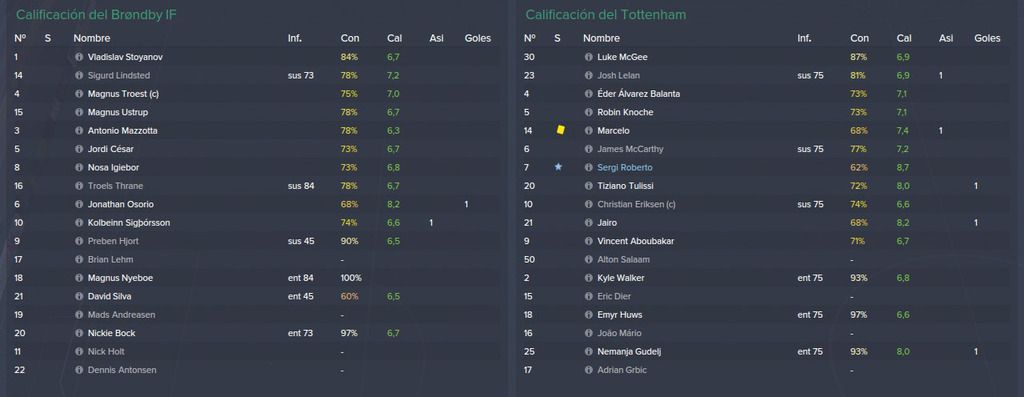Click info icon beside Kyle Walker
1024x397 pixels.
pyautogui.click(x=588, y=278)
